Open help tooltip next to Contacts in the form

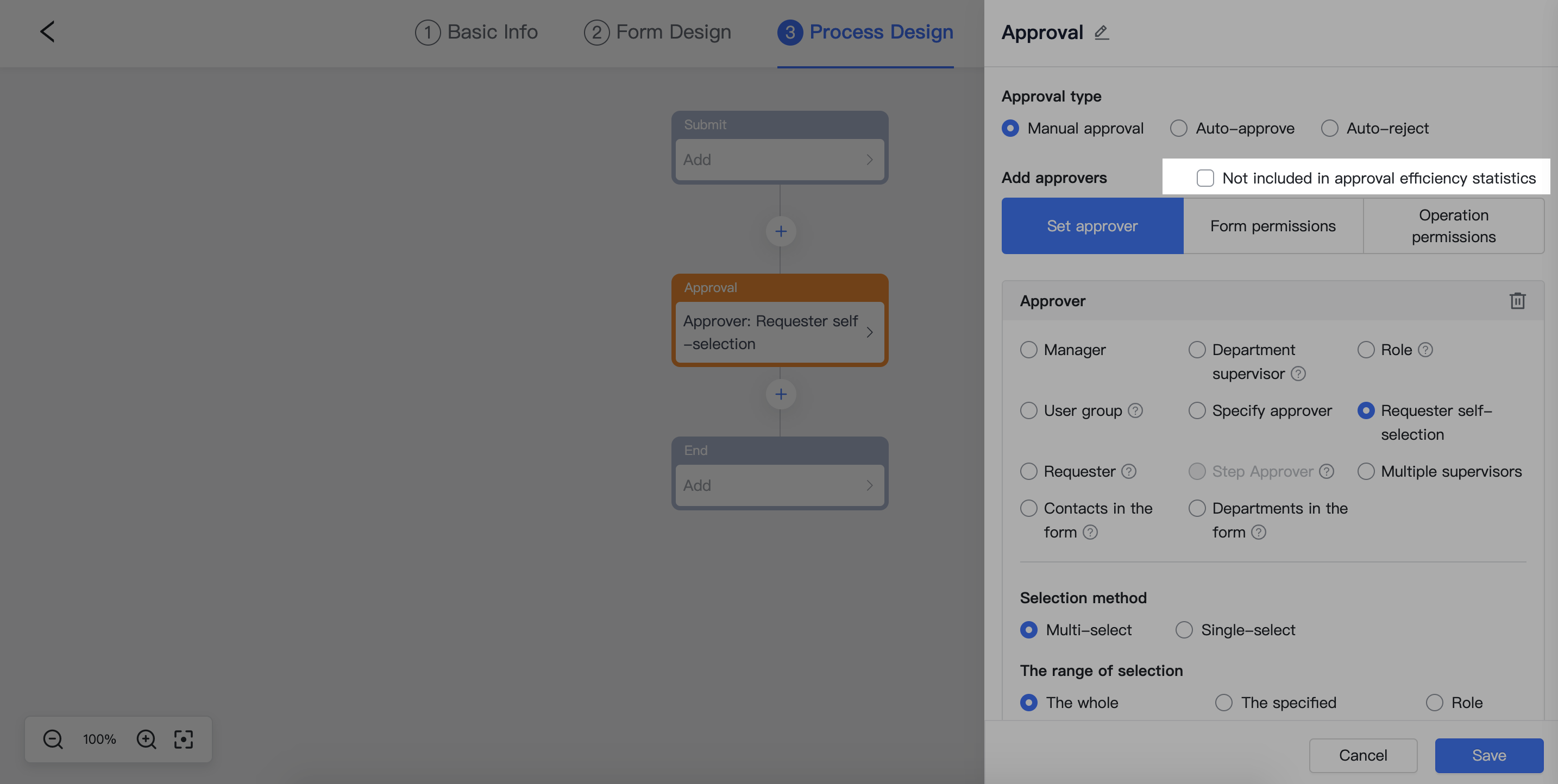pos(1090,532)
